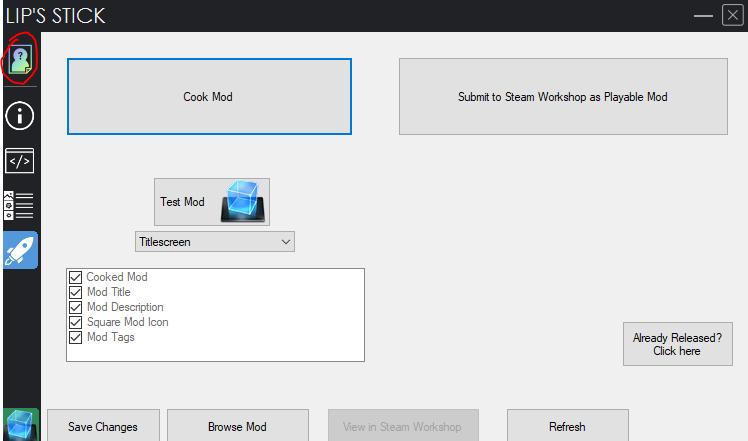Toggle the Cooked Mod checkbox
Image resolution: width=748 pixels, height=441 pixels.
point(75,277)
